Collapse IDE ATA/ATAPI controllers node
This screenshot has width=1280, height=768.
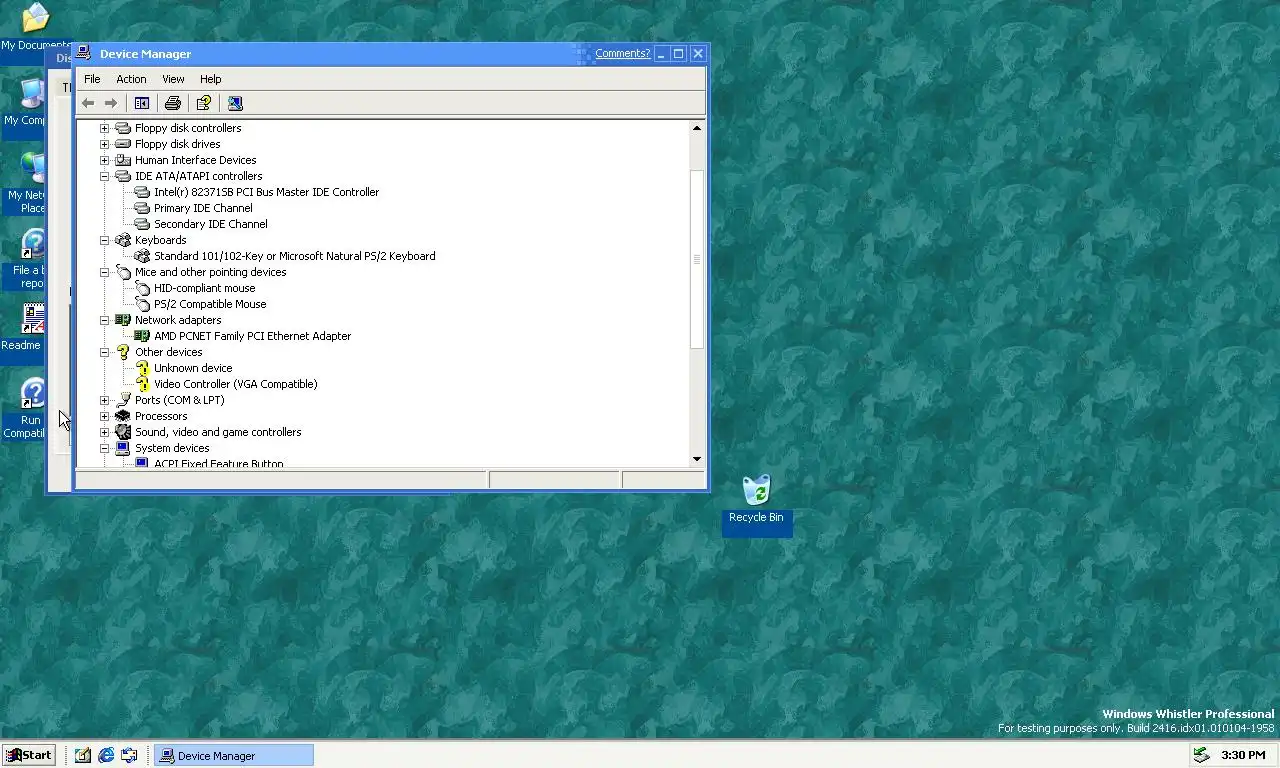[x=104, y=176]
